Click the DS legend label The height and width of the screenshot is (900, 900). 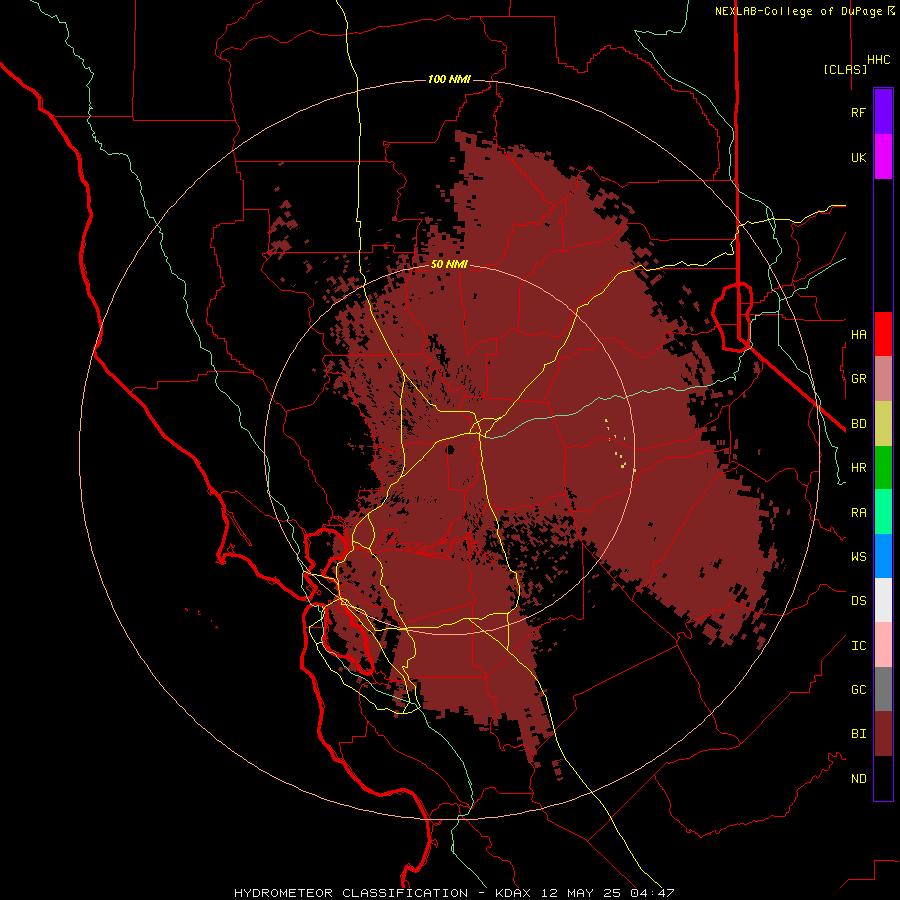(858, 601)
